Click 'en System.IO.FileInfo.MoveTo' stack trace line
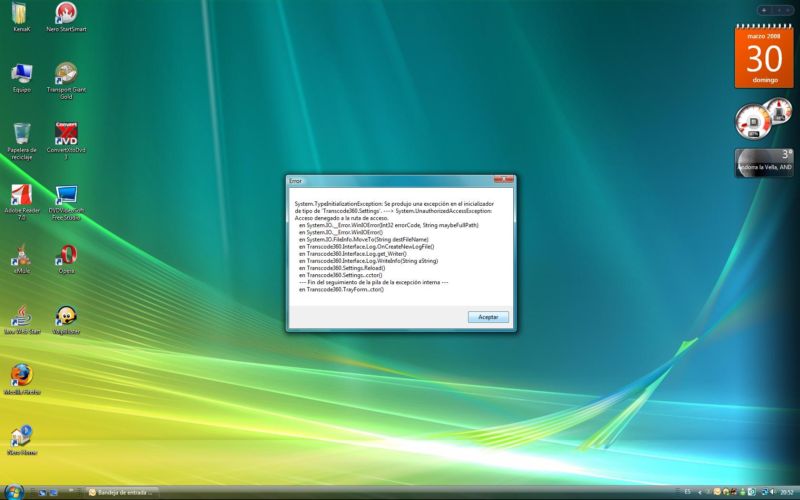Screen dimensions: 800x500 (364, 239)
